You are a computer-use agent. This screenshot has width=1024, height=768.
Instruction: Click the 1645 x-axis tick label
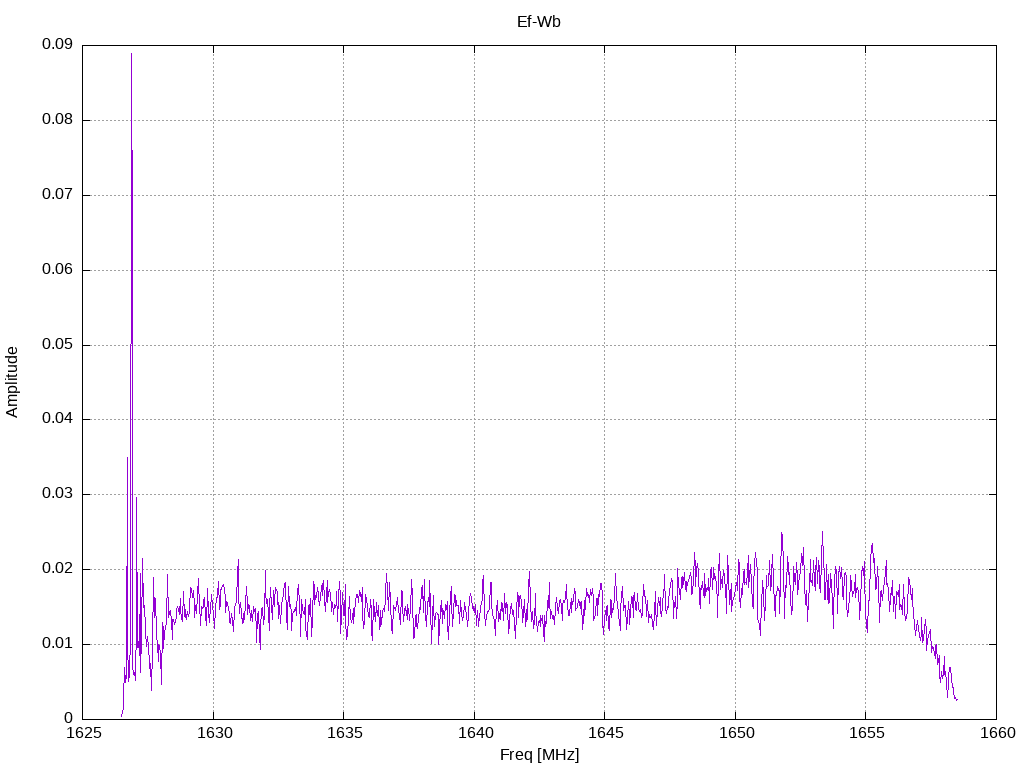tap(604, 734)
